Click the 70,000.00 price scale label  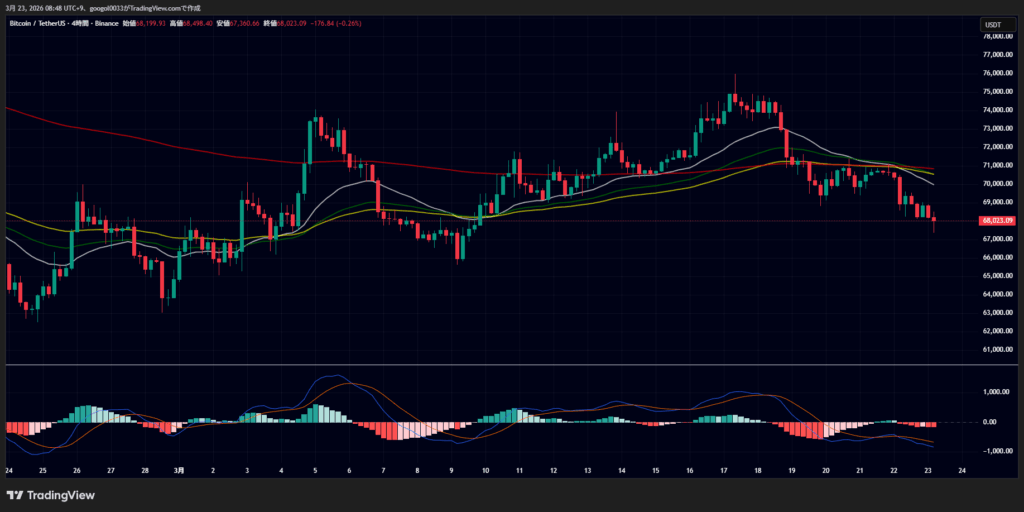click(999, 183)
